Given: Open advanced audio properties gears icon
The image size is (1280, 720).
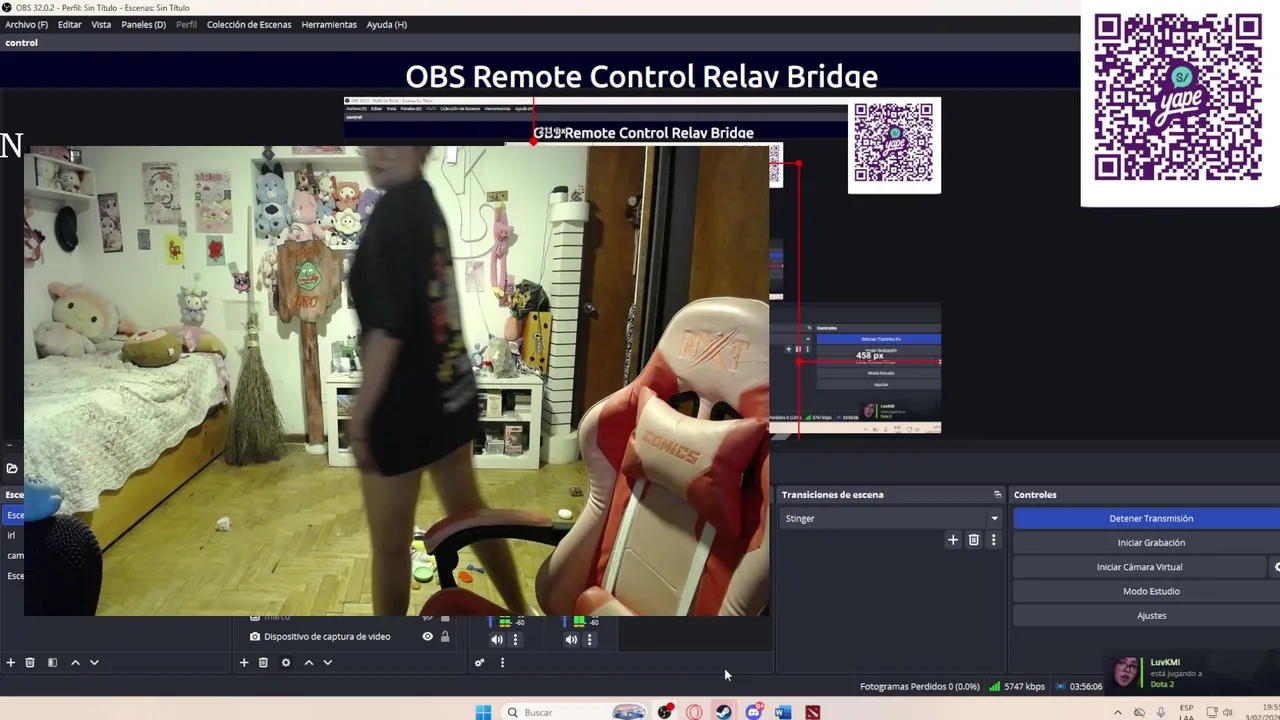Looking at the screenshot, I should tap(480, 662).
